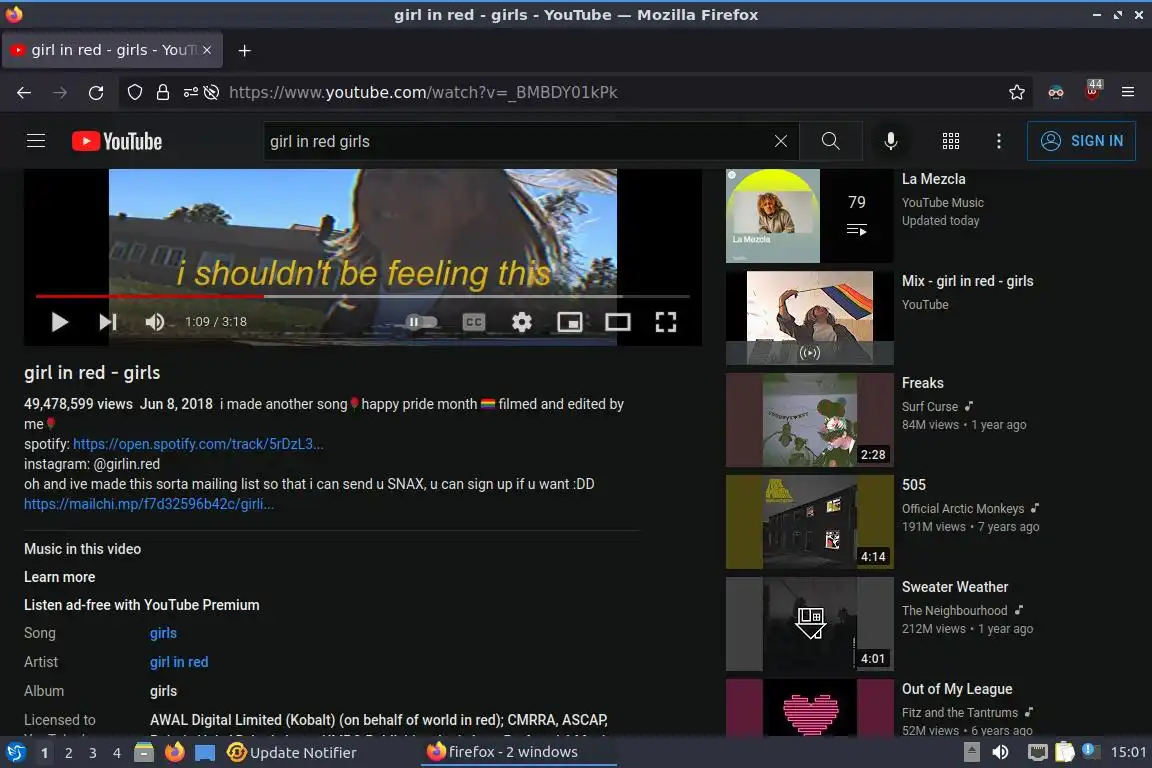Select the 'girl in red - girls' tab
The image size is (1152, 768).
coord(112,50)
